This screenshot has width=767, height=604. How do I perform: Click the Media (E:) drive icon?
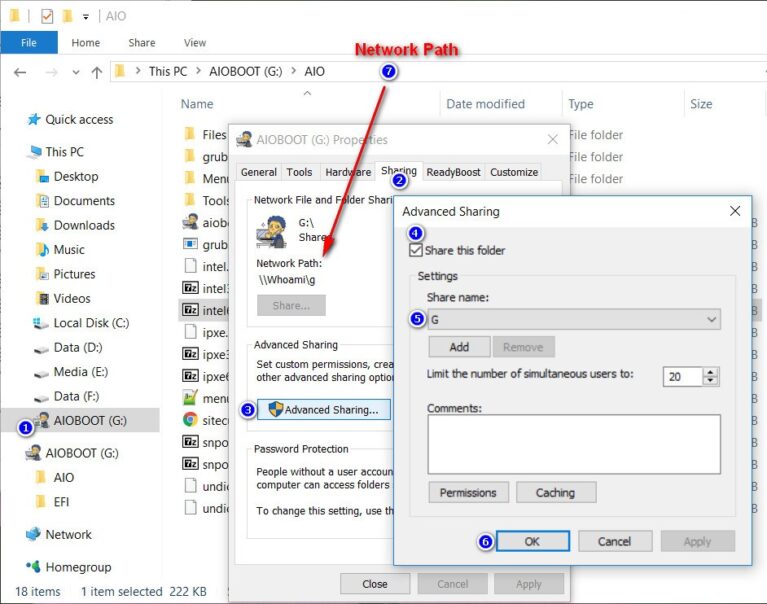click(x=41, y=373)
